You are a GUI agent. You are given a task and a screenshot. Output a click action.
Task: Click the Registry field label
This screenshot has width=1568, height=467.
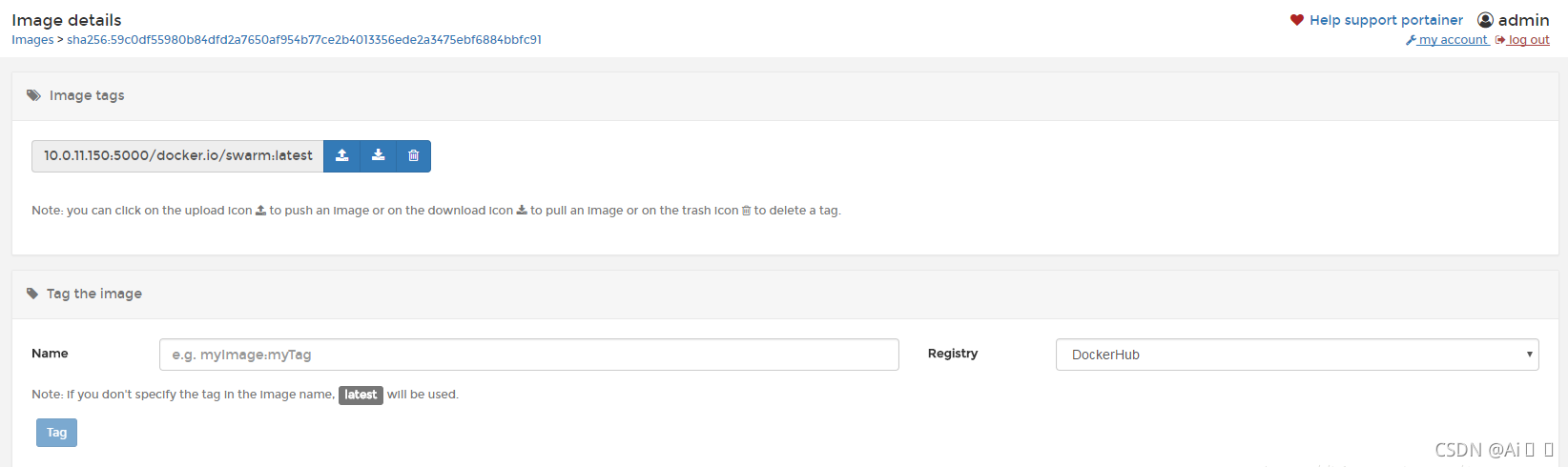pyautogui.click(x=953, y=354)
